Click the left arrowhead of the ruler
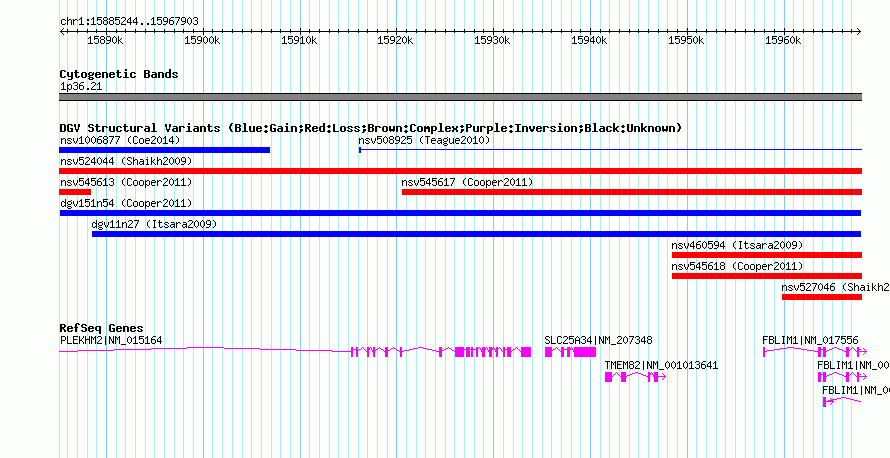The width and height of the screenshot is (890, 458). click(62, 31)
